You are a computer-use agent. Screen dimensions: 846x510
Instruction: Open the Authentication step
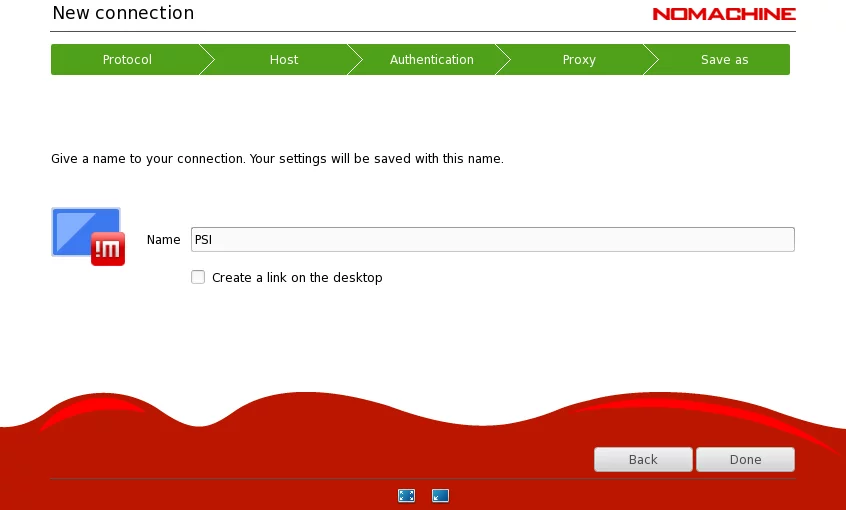431,60
